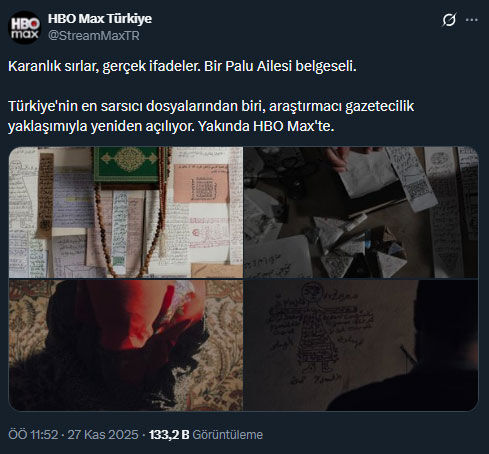
Task: View the photo of a person on the patterned carpet
Action: click(x=126, y=345)
